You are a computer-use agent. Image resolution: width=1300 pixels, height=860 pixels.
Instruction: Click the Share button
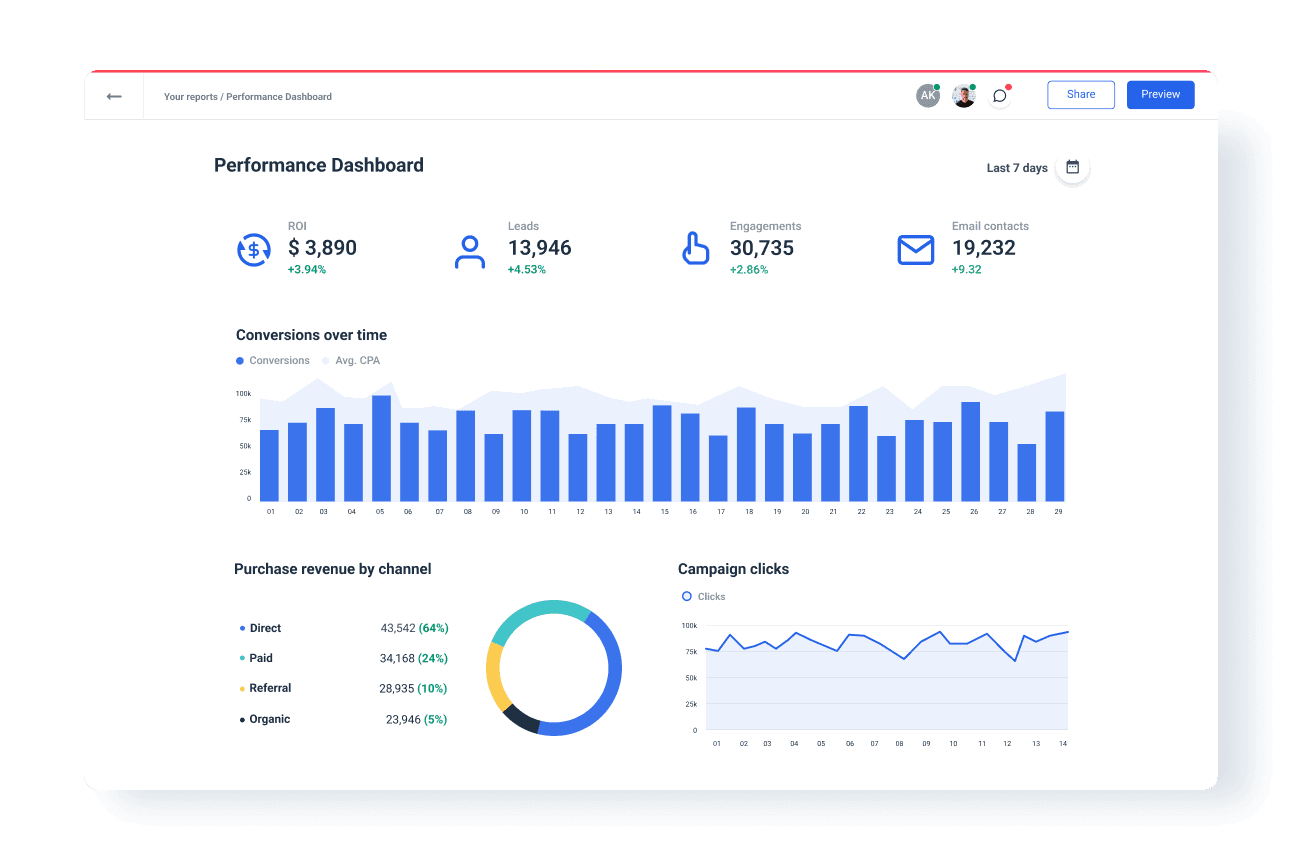click(x=1080, y=94)
